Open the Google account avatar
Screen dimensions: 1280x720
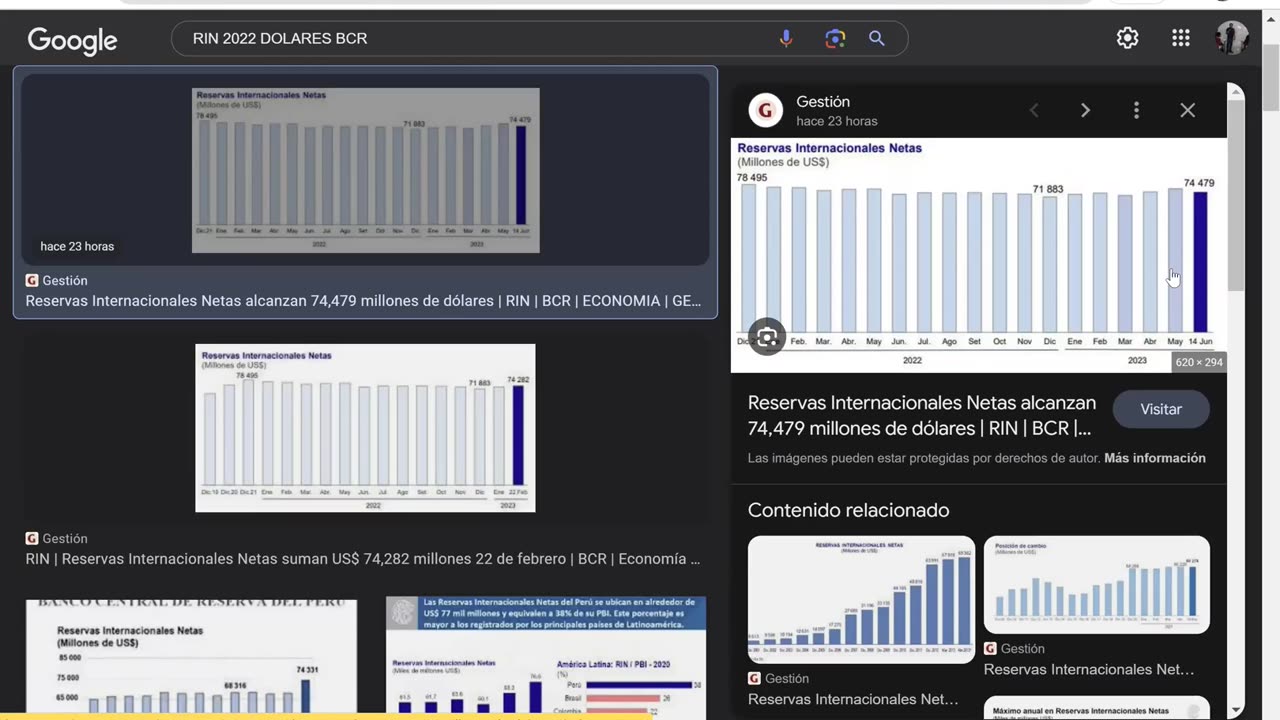pyautogui.click(x=1231, y=38)
